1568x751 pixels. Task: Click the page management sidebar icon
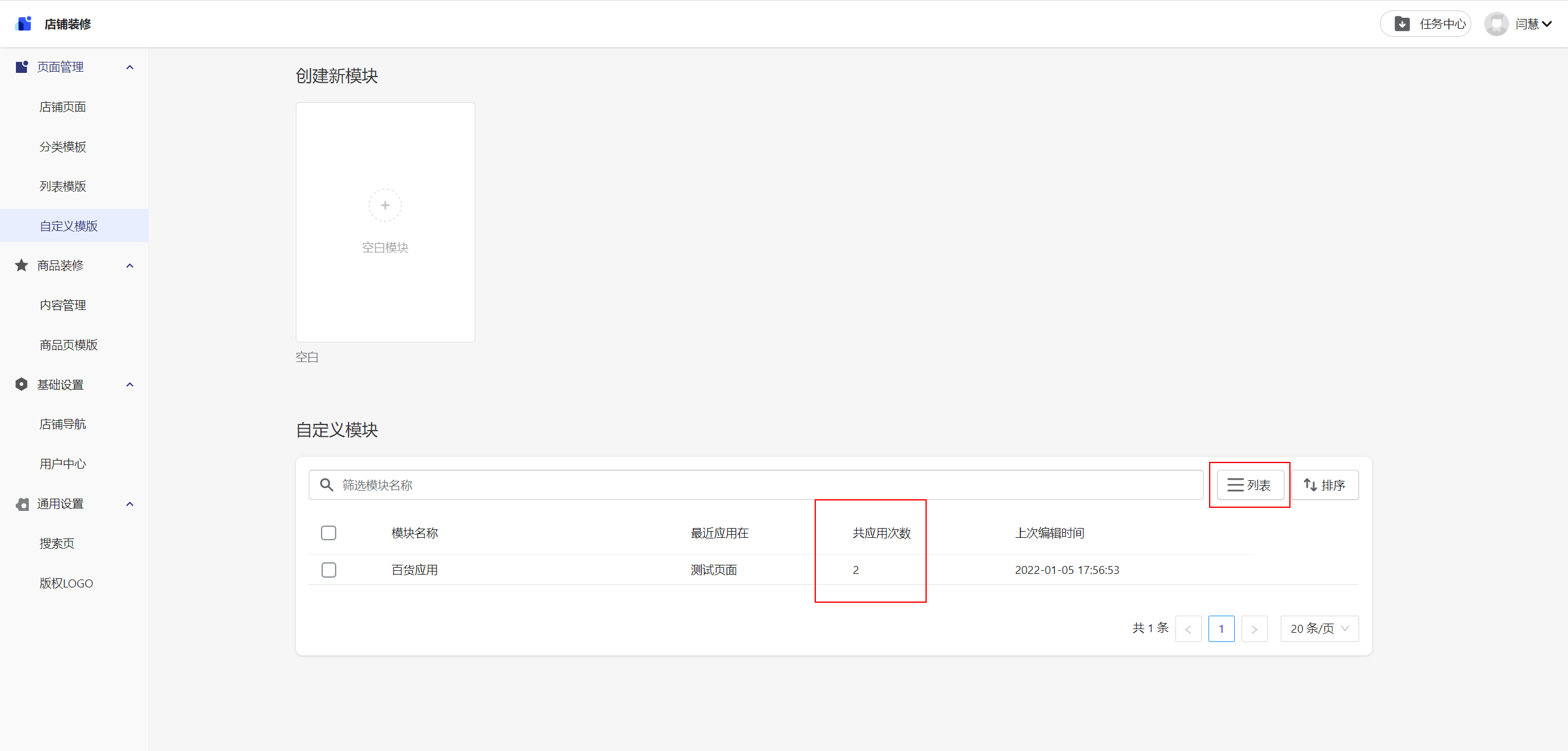21,67
